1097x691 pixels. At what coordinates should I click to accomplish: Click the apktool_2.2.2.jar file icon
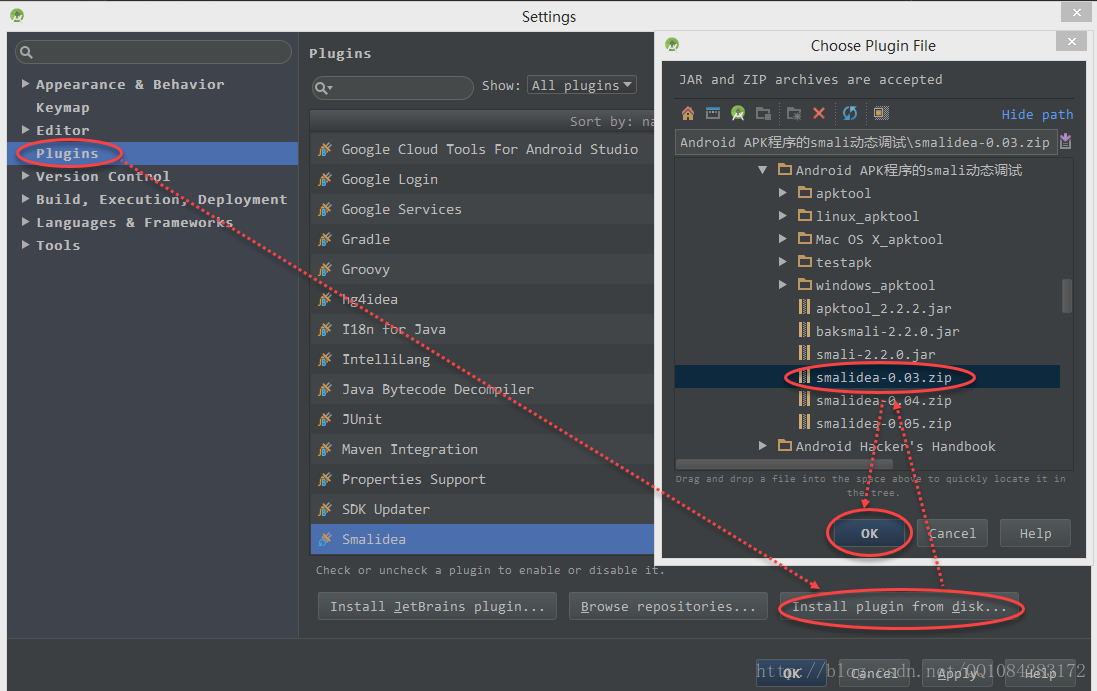pyautogui.click(x=805, y=308)
